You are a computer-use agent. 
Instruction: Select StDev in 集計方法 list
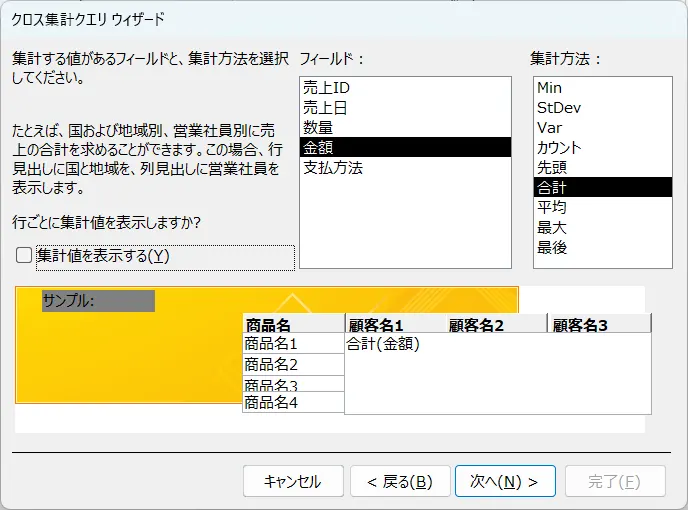coord(602,108)
